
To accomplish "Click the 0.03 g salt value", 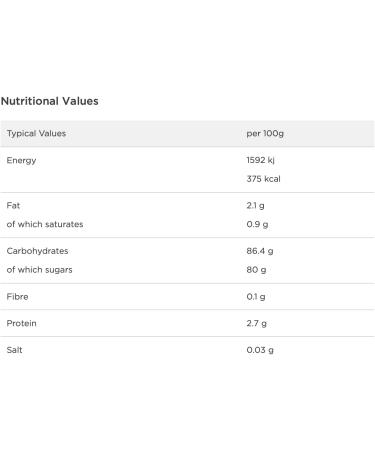I will pos(260,350).
